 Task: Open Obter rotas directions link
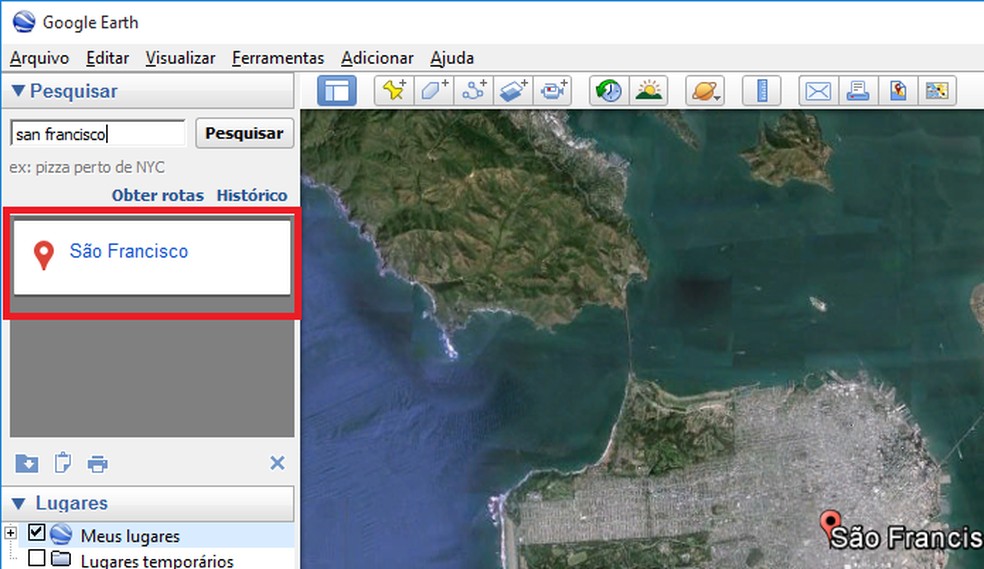point(158,195)
